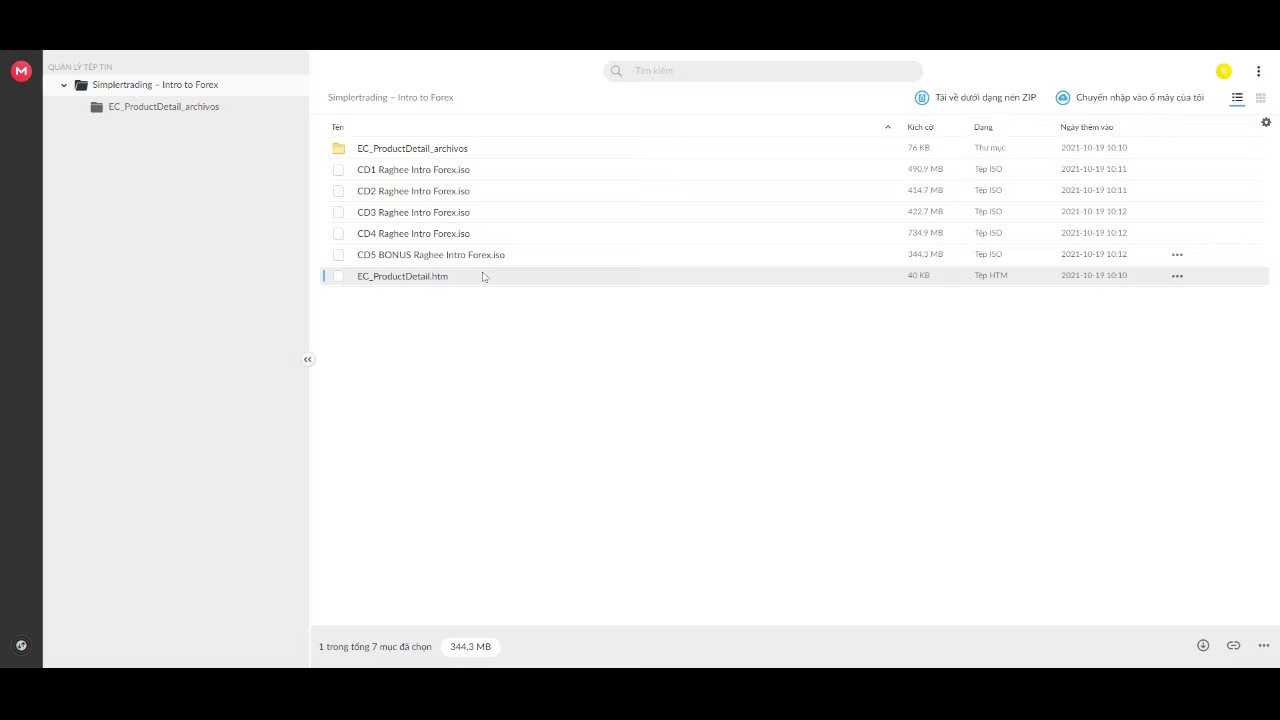Toggle the sort direction arrow
Viewport: 1280px width, 720px height.
(x=887, y=127)
